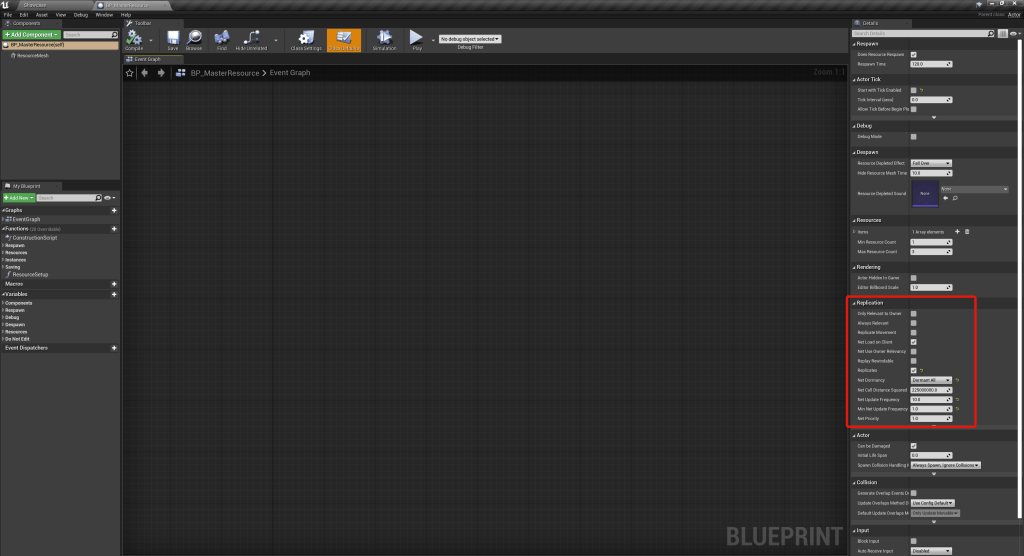Enable the Only Relevant to Owner checkbox
The width and height of the screenshot is (1024, 556).
pos(914,314)
